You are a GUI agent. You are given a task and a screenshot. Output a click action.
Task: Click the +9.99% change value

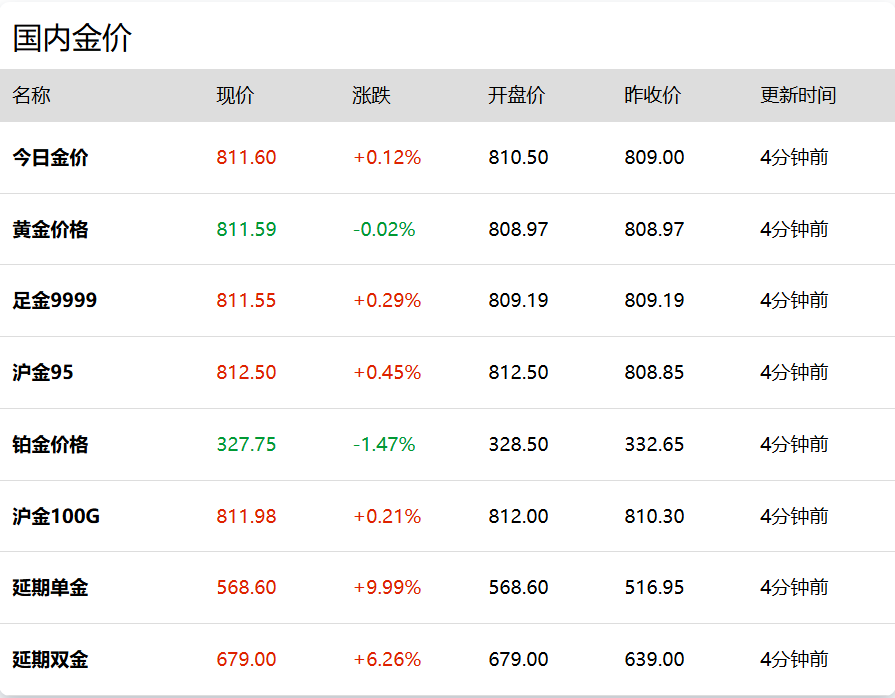coord(387,587)
